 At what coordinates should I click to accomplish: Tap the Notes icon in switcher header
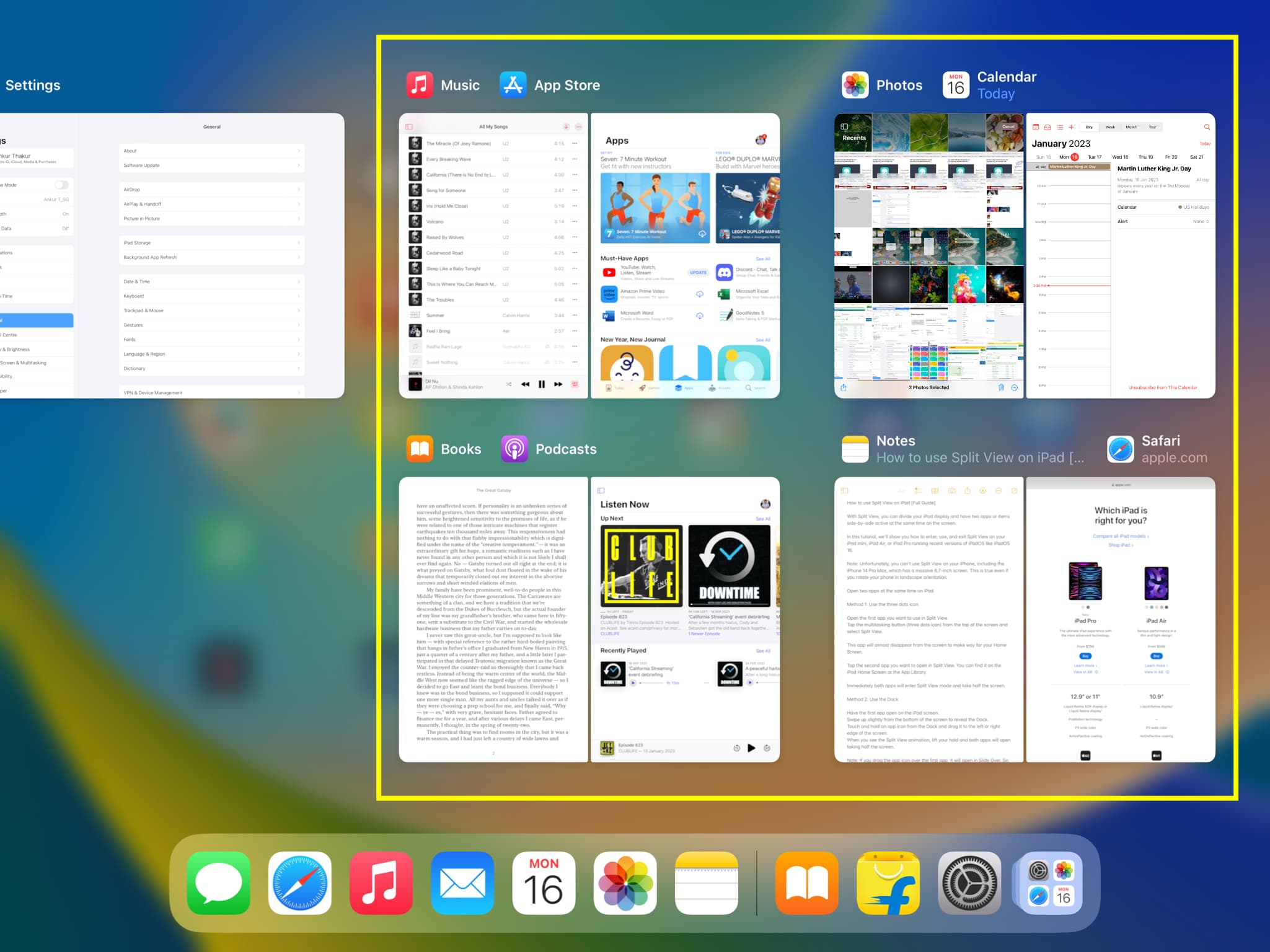pyautogui.click(x=855, y=449)
